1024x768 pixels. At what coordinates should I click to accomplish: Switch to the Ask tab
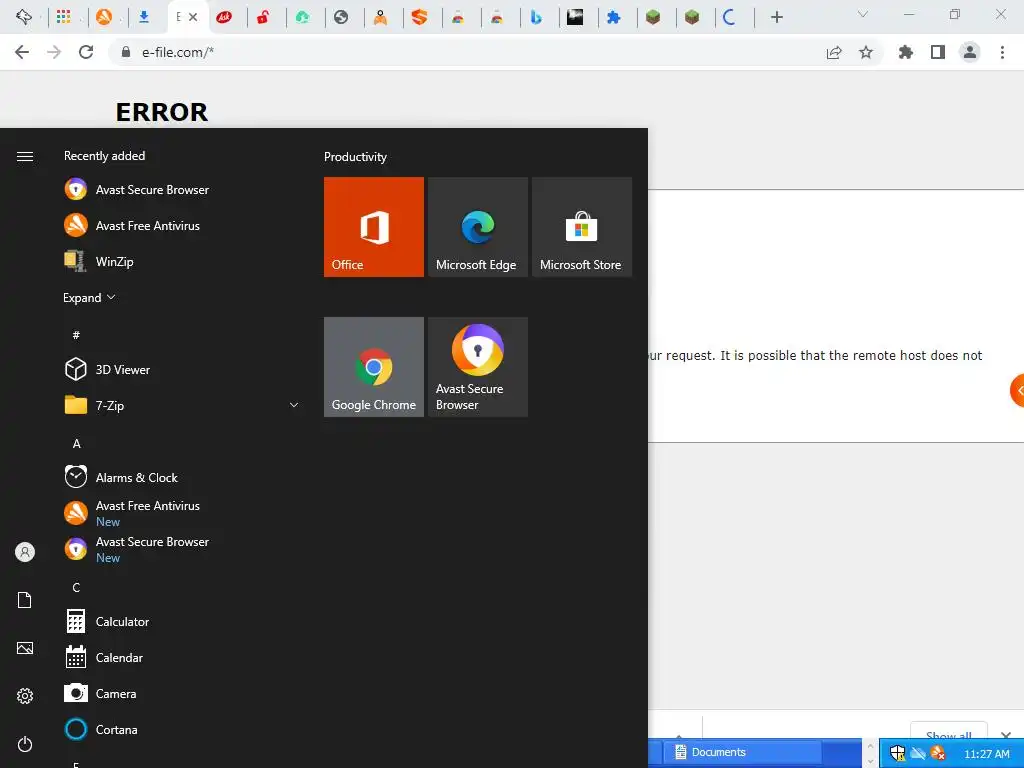(x=224, y=18)
